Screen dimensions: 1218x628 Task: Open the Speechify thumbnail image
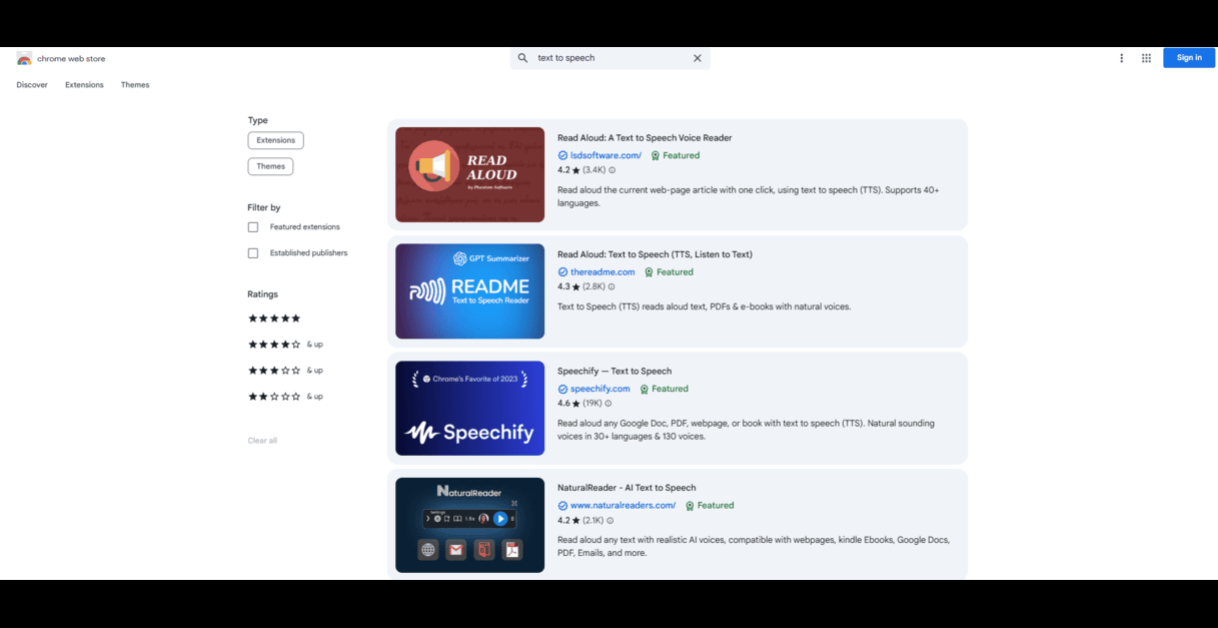pyautogui.click(x=470, y=408)
